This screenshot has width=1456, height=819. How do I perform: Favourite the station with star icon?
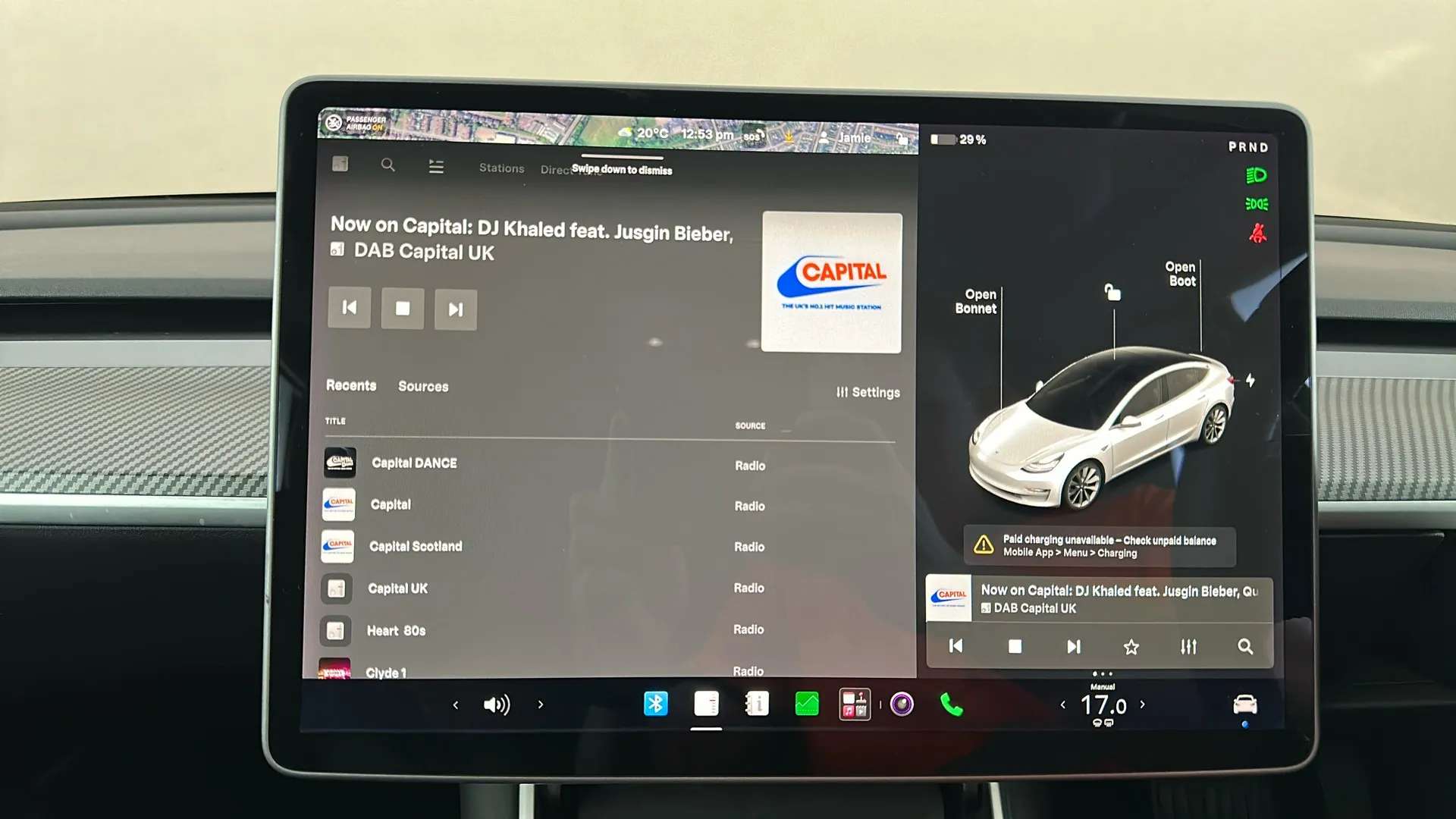[x=1131, y=647]
